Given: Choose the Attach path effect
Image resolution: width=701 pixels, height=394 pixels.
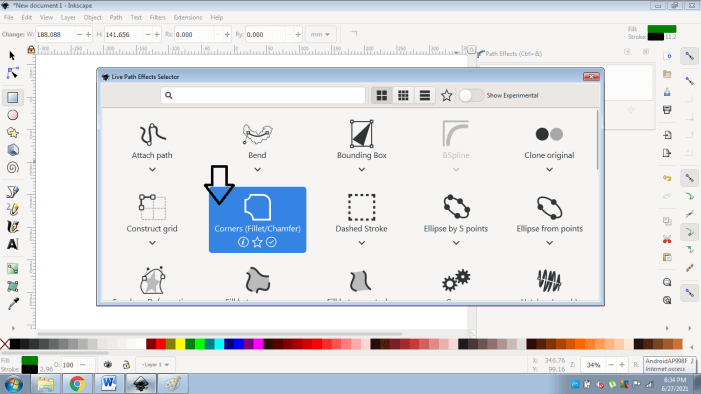Looking at the screenshot, I should 152,141.
